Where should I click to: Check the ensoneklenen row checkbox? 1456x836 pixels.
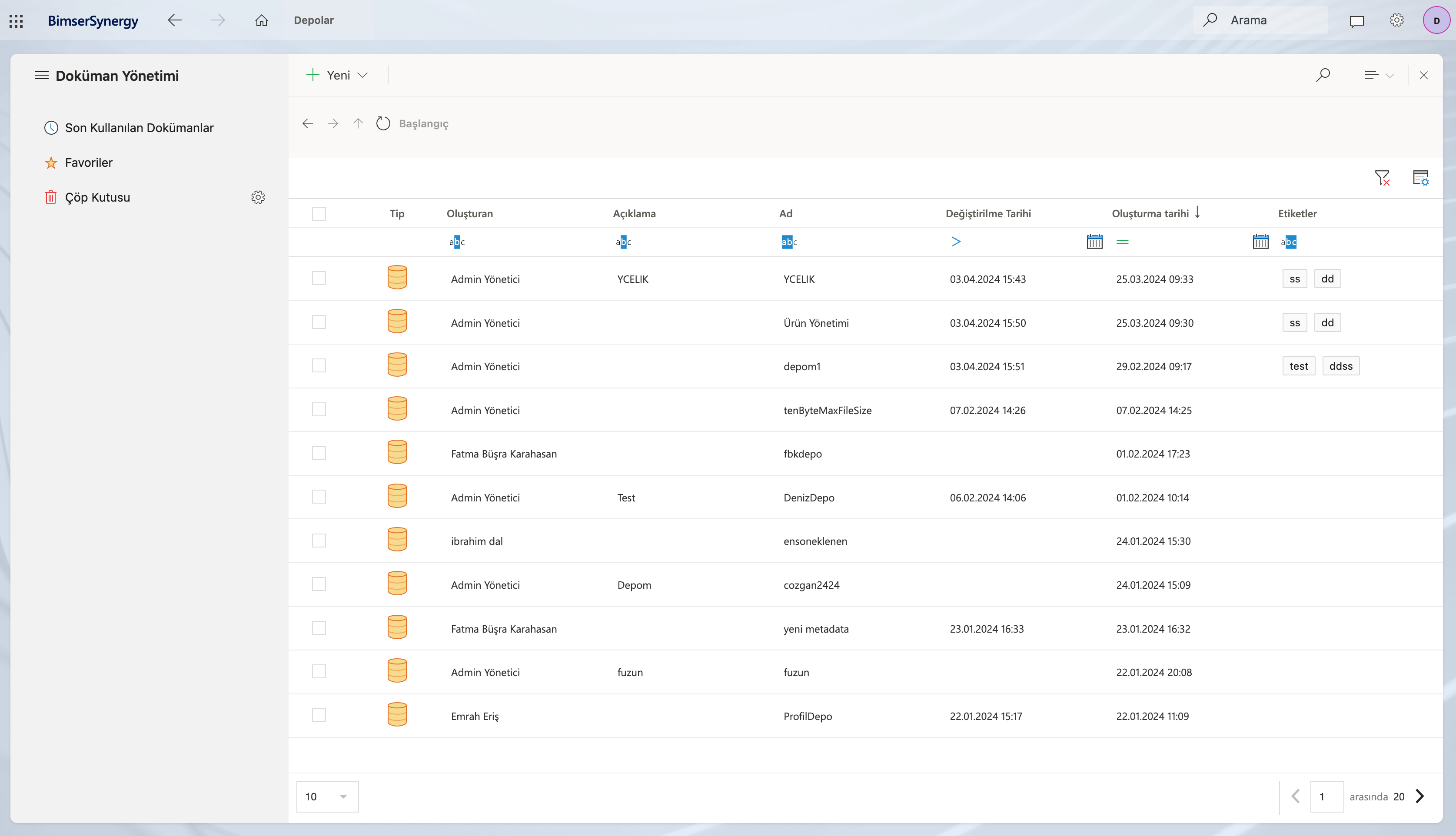319,540
